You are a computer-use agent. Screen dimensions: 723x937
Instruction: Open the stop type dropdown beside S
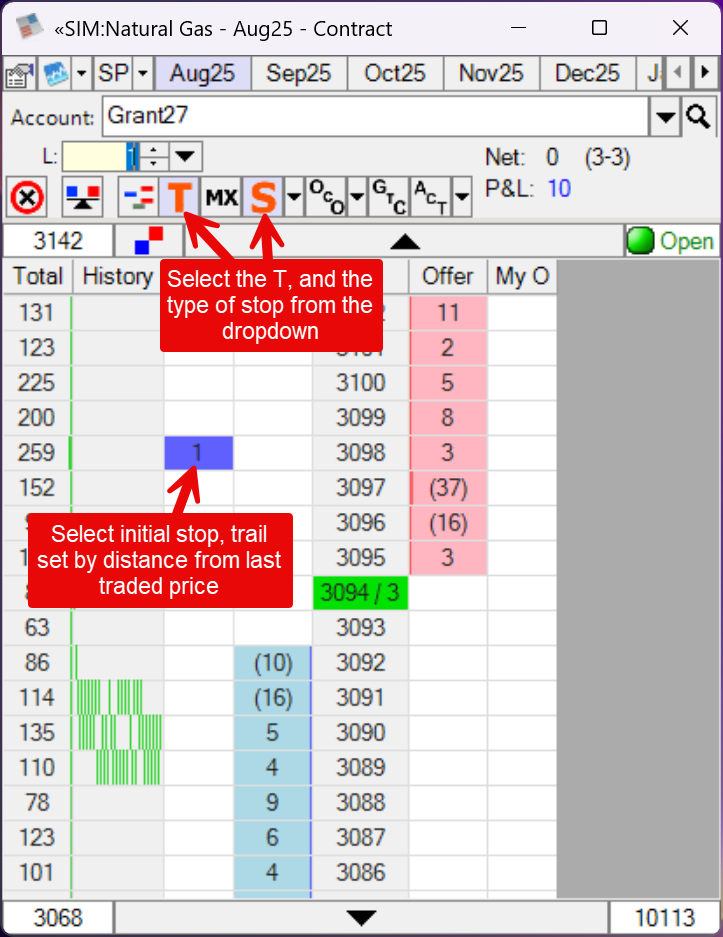tap(293, 197)
